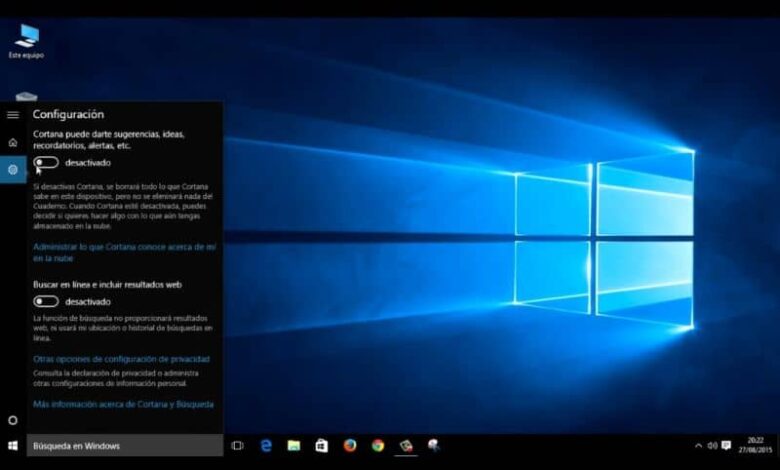The width and height of the screenshot is (780, 470).
Task: Open Windows Store from taskbar
Action: coord(322,446)
